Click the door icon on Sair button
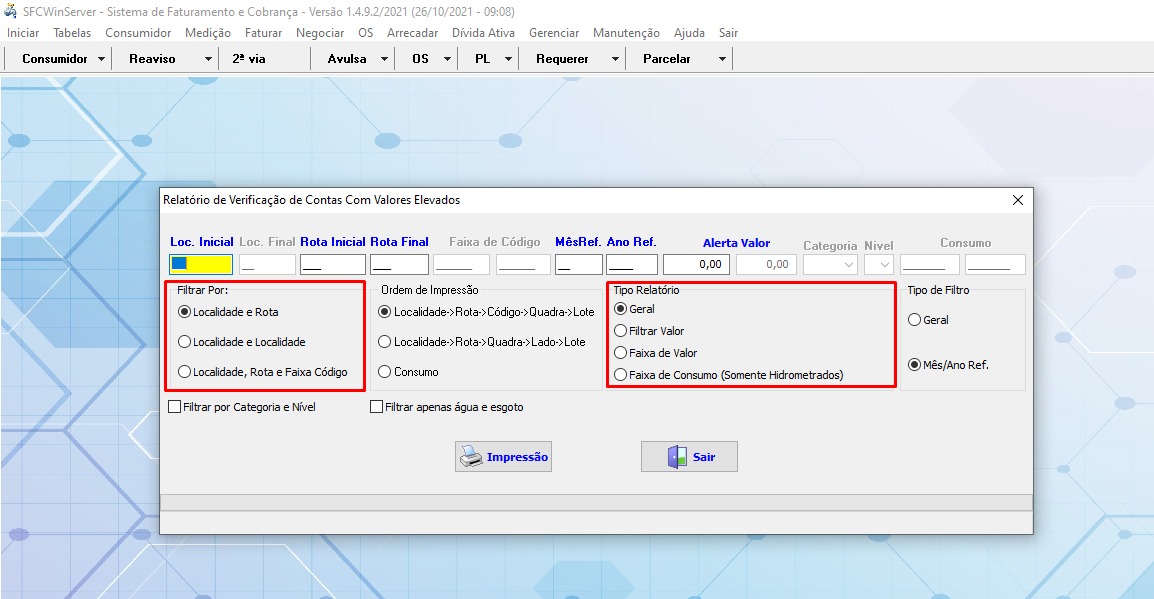 click(x=677, y=457)
